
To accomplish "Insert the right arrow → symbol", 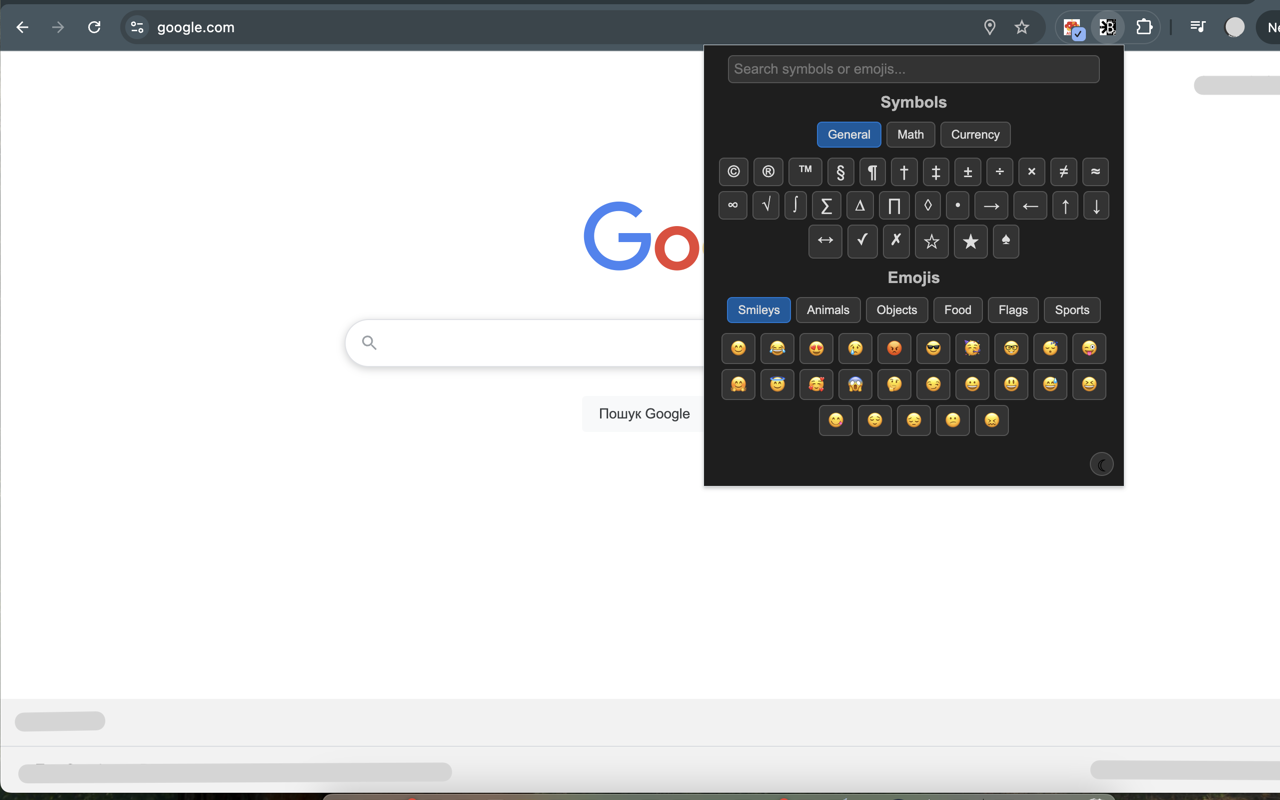I will pos(991,206).
